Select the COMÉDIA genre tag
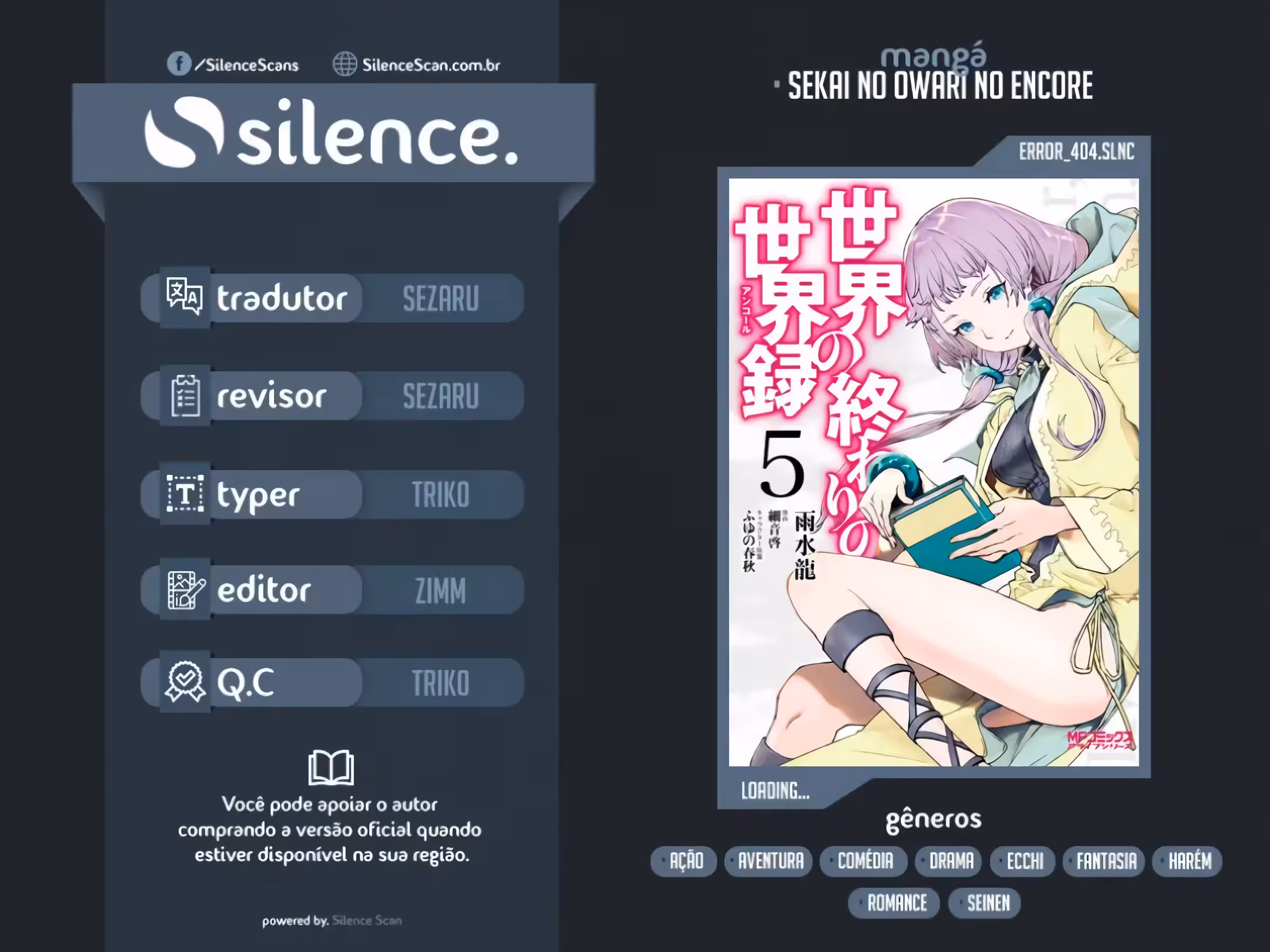Image resolution: width=1270 pixels, height=952 pixels. pyautogui.click(x=863, y=862)
